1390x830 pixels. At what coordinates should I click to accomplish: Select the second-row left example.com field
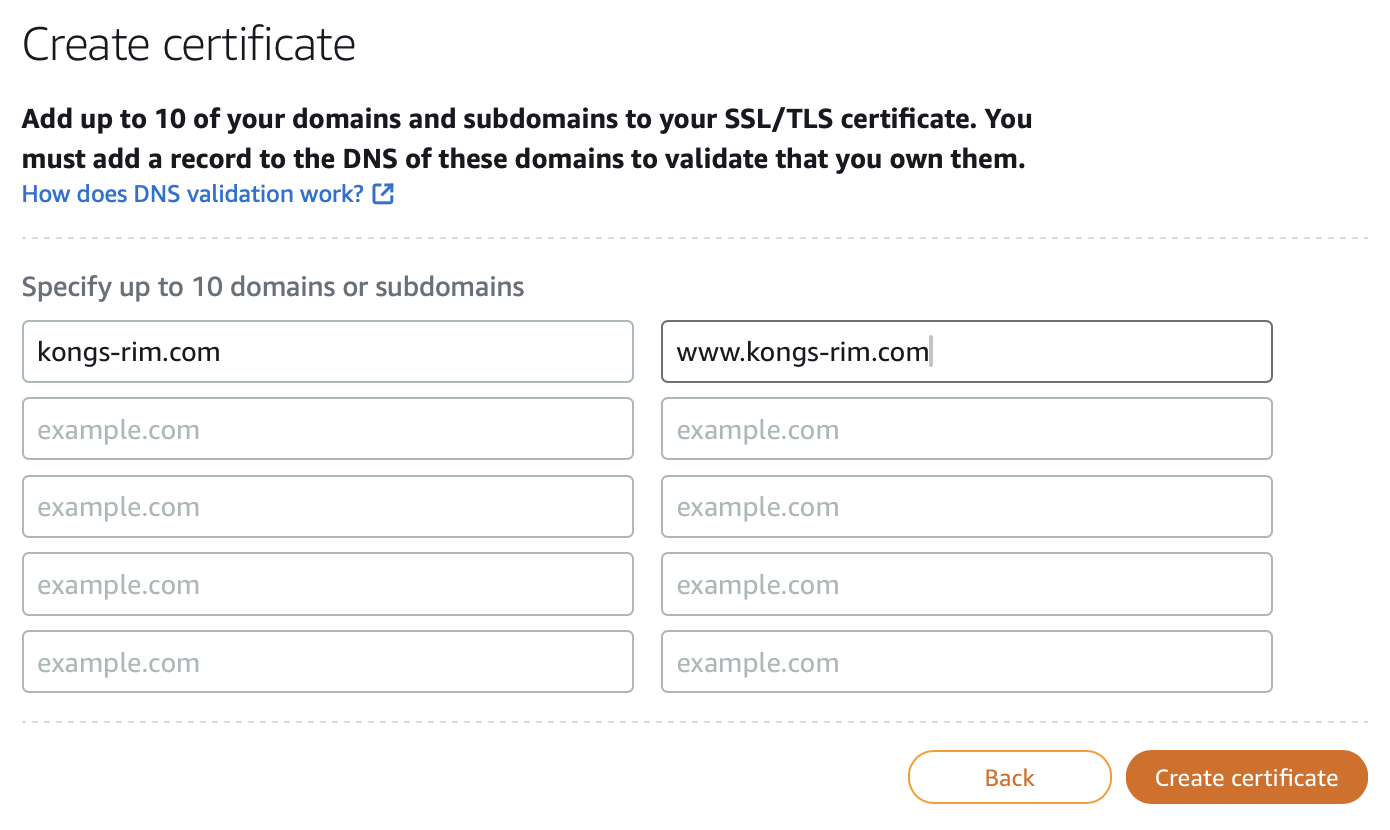point(328,429)
